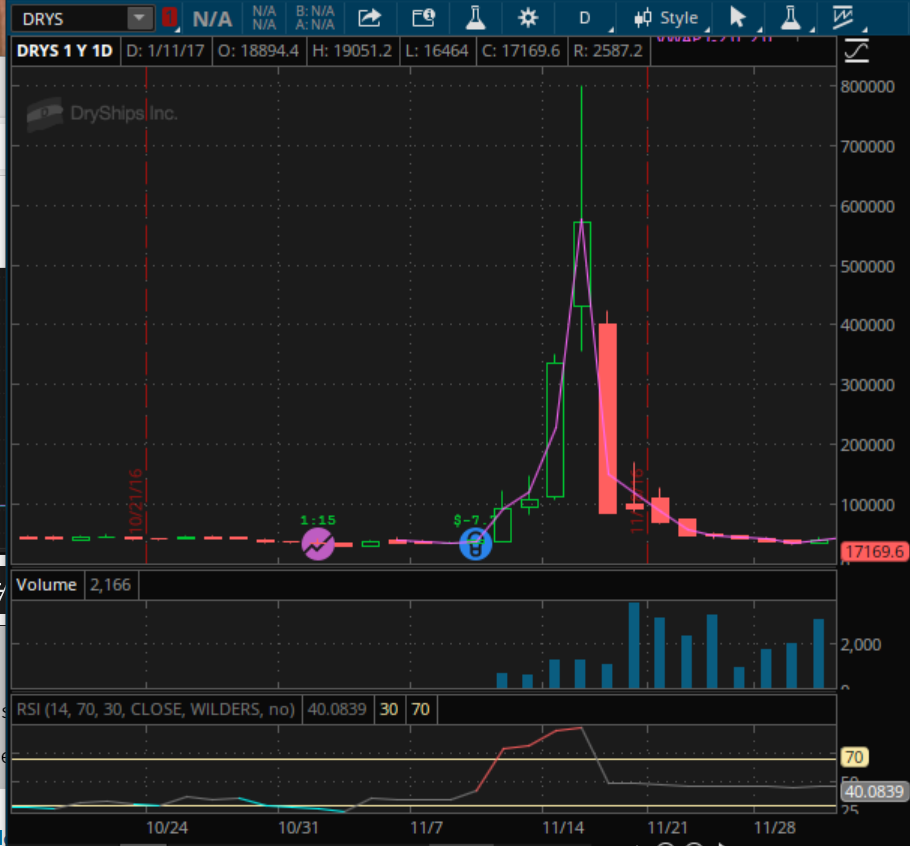This screenshot has width=910, height=846.
Task: Click the blue lightbulb event marker
Action: point(475,544)
